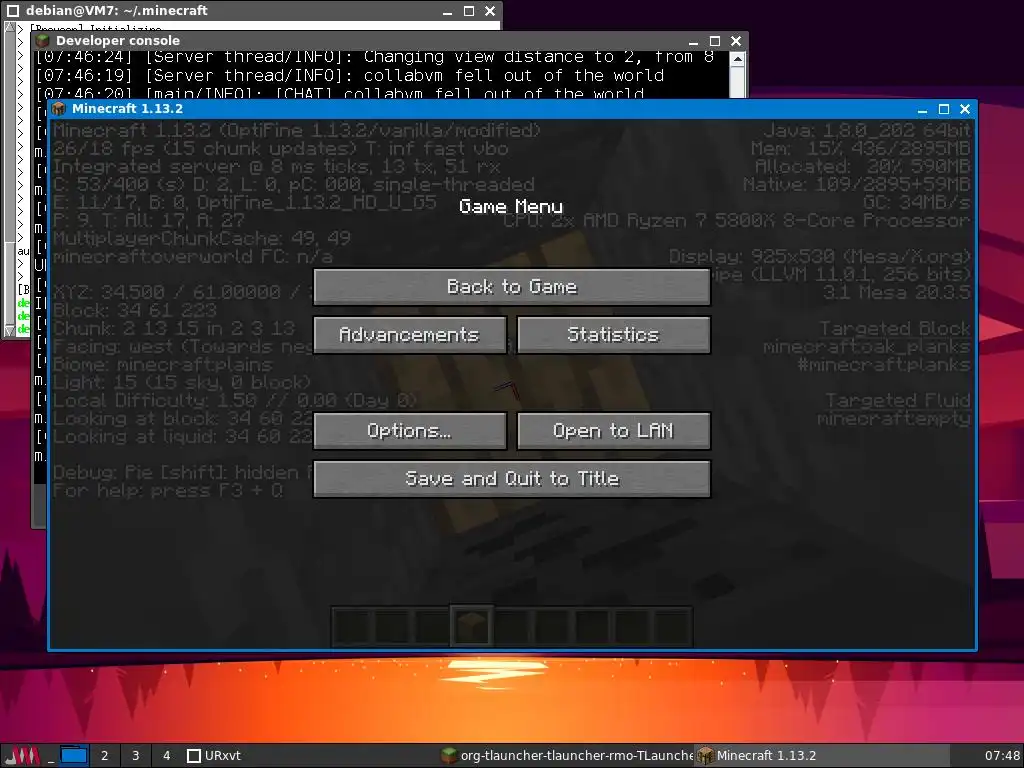1024x768 pixels.
Task: Activate URxvt in the taskbar
Action: pos(214,756)
